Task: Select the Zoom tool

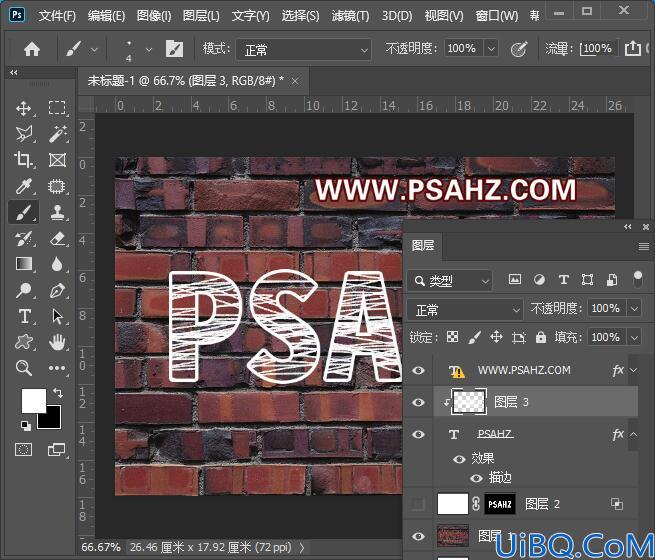Action: pyautogui.click(x=23, y=368)
